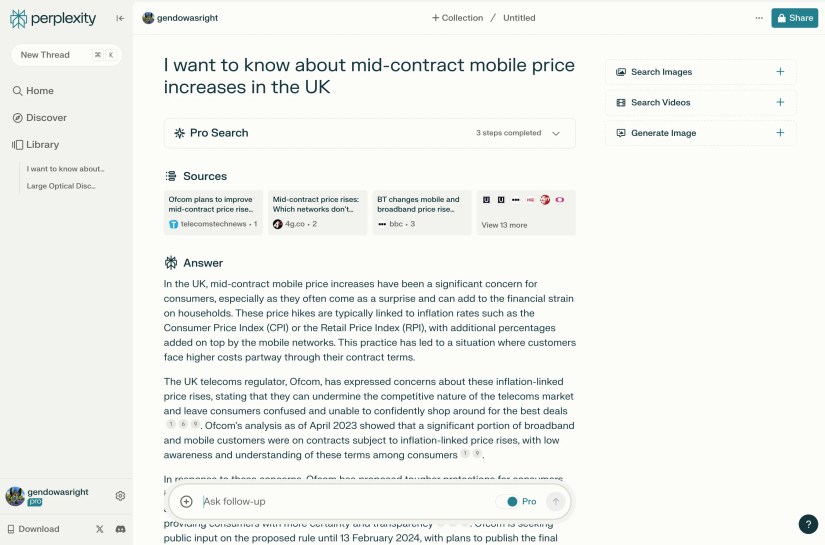This screenshot has height=545, width=825.
Task: Open Discover in the sidebar
Action: (x=46, y=118)
